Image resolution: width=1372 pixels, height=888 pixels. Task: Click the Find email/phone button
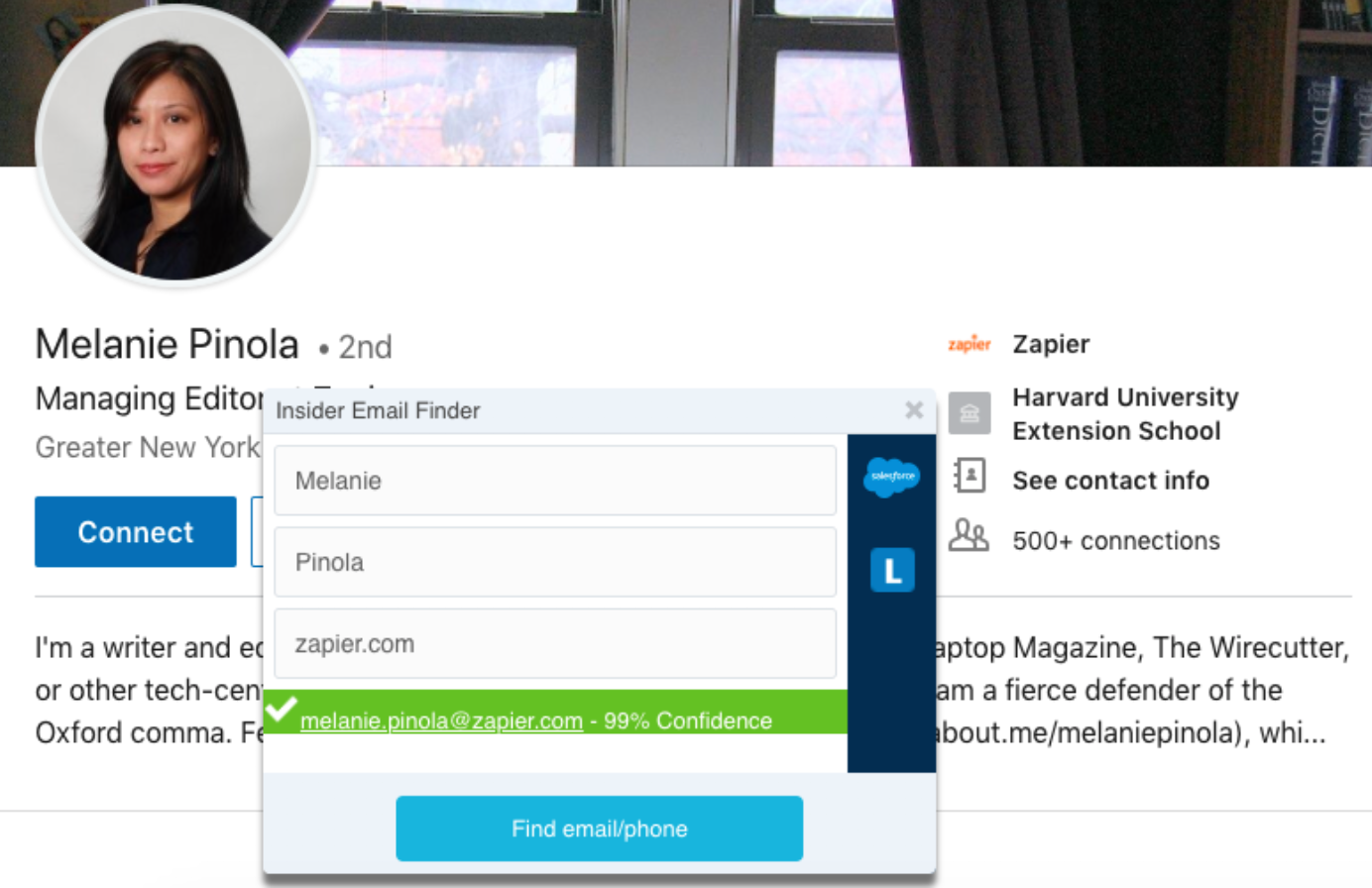coord(599,829)
